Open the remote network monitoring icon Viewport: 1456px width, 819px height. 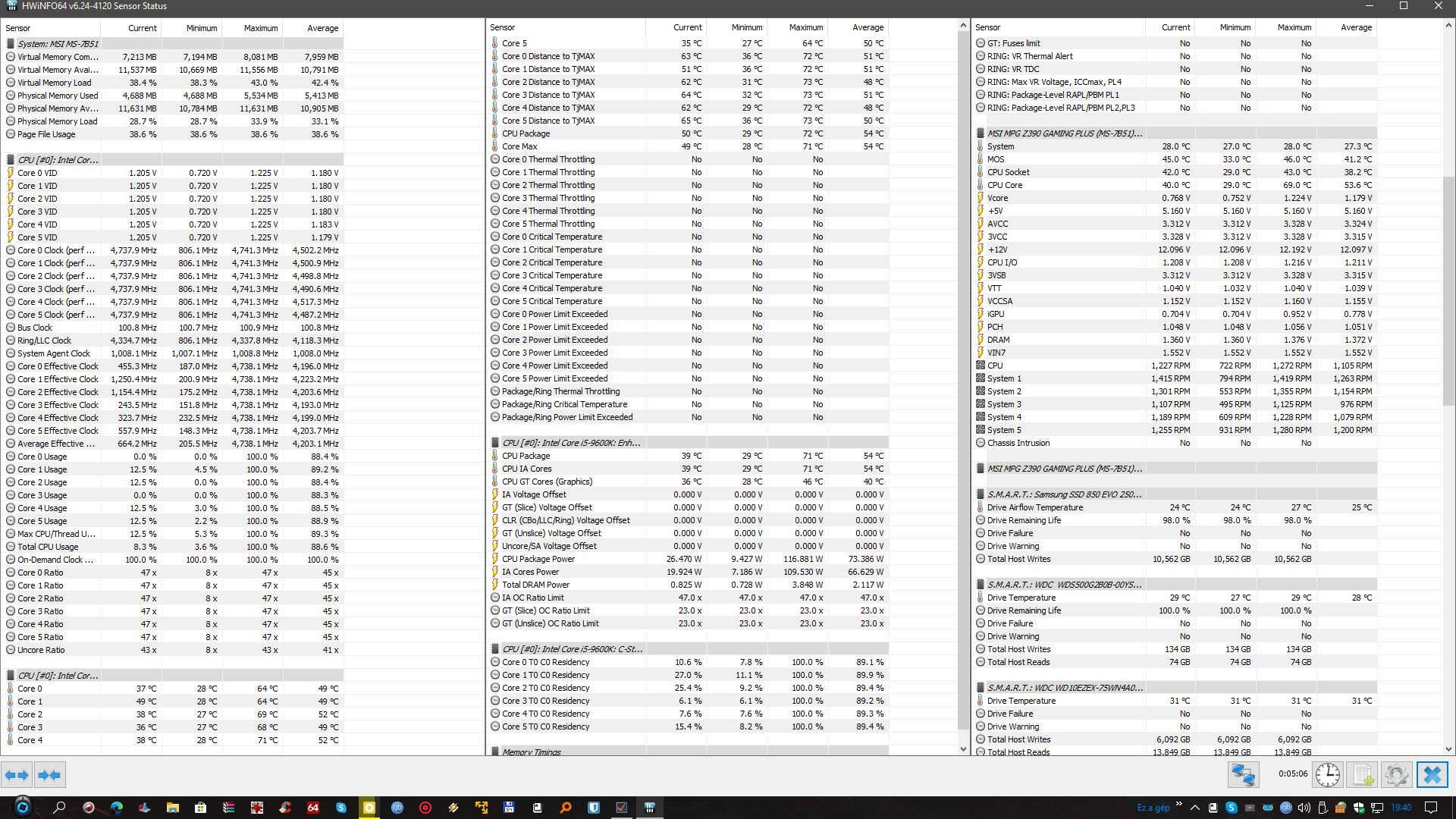click(1244, 775)
